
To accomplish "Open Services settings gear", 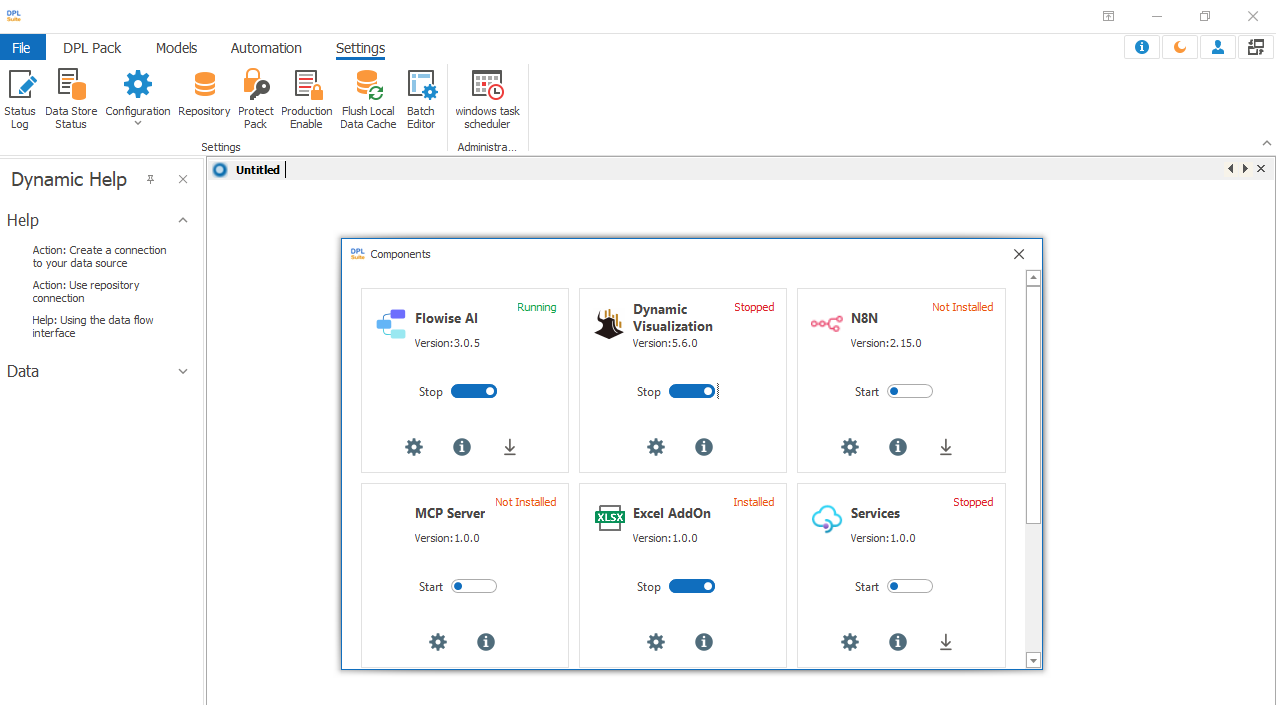I will coord(850,642).
